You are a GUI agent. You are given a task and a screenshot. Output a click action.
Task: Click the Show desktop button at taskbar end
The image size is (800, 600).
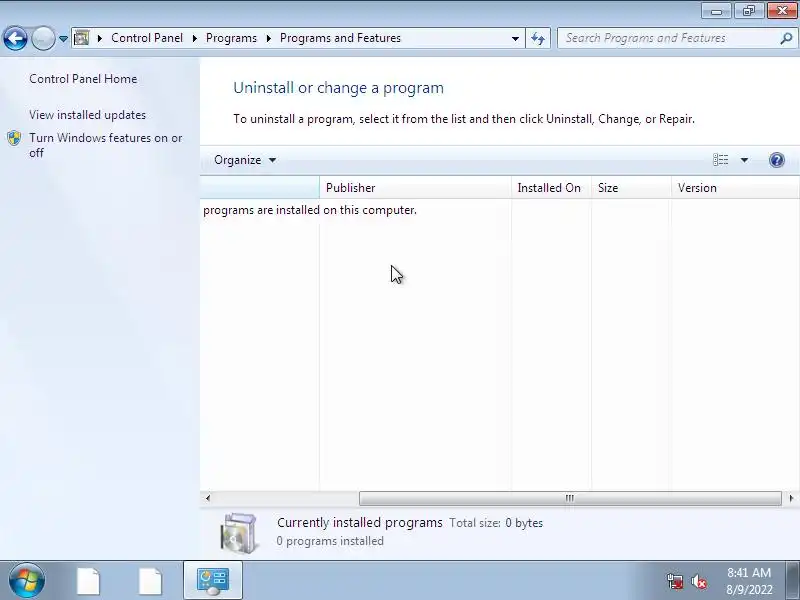pos(792,581)
